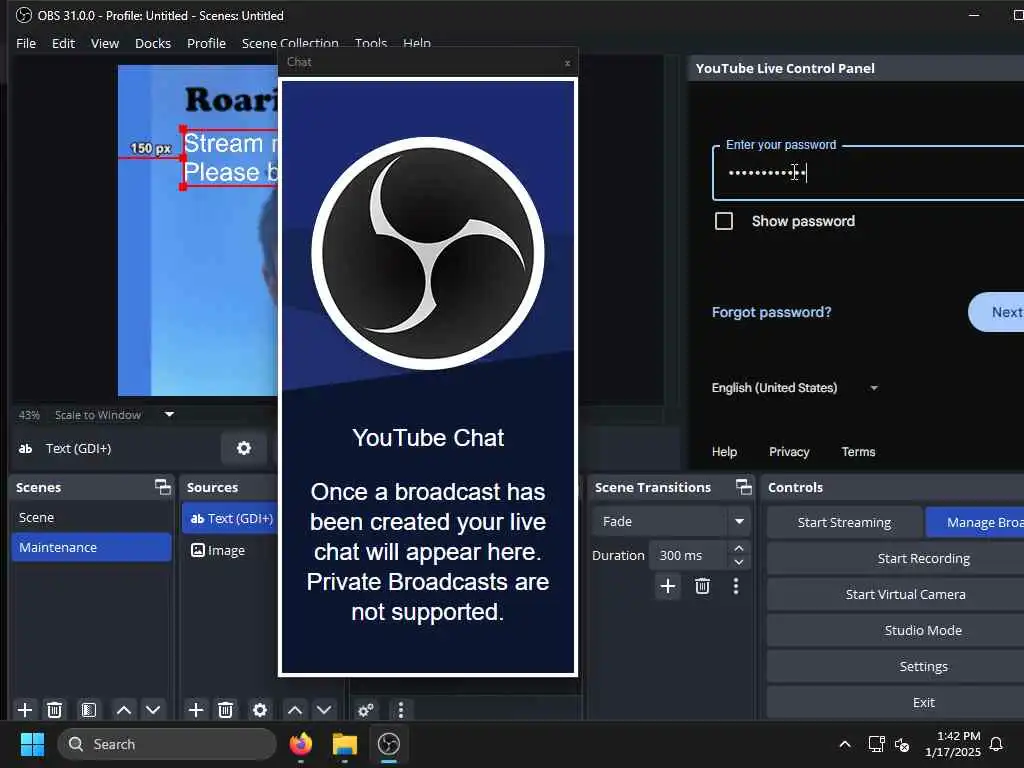Open audio mixer three-dot menu at bottom
Viewport: 1024px width, 768px height.
401,710
